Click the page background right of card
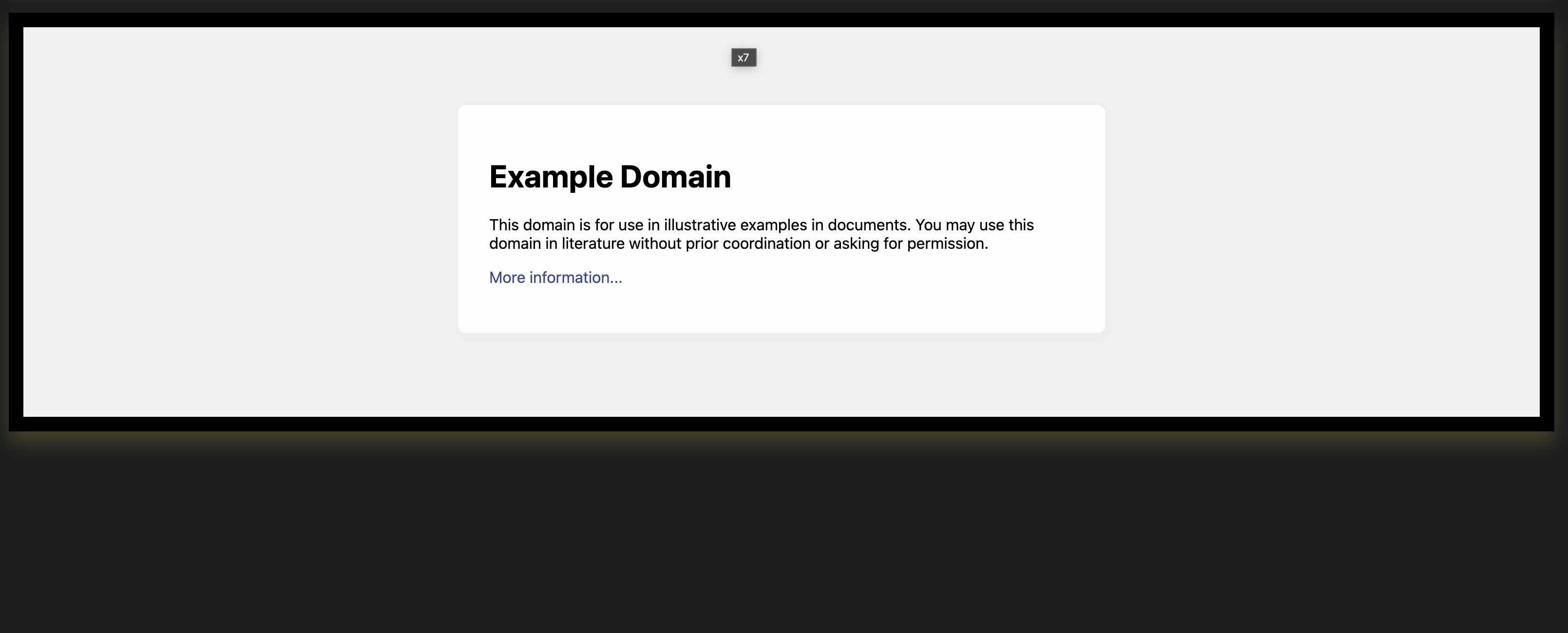The height and width of the screenshot is (633, 1568). click(x=1309, y=219)
